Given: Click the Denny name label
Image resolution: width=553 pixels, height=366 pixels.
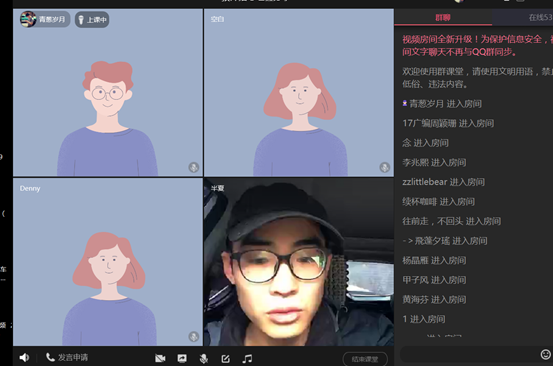Looking at the screenshot, I should click(x=30, y=188).
